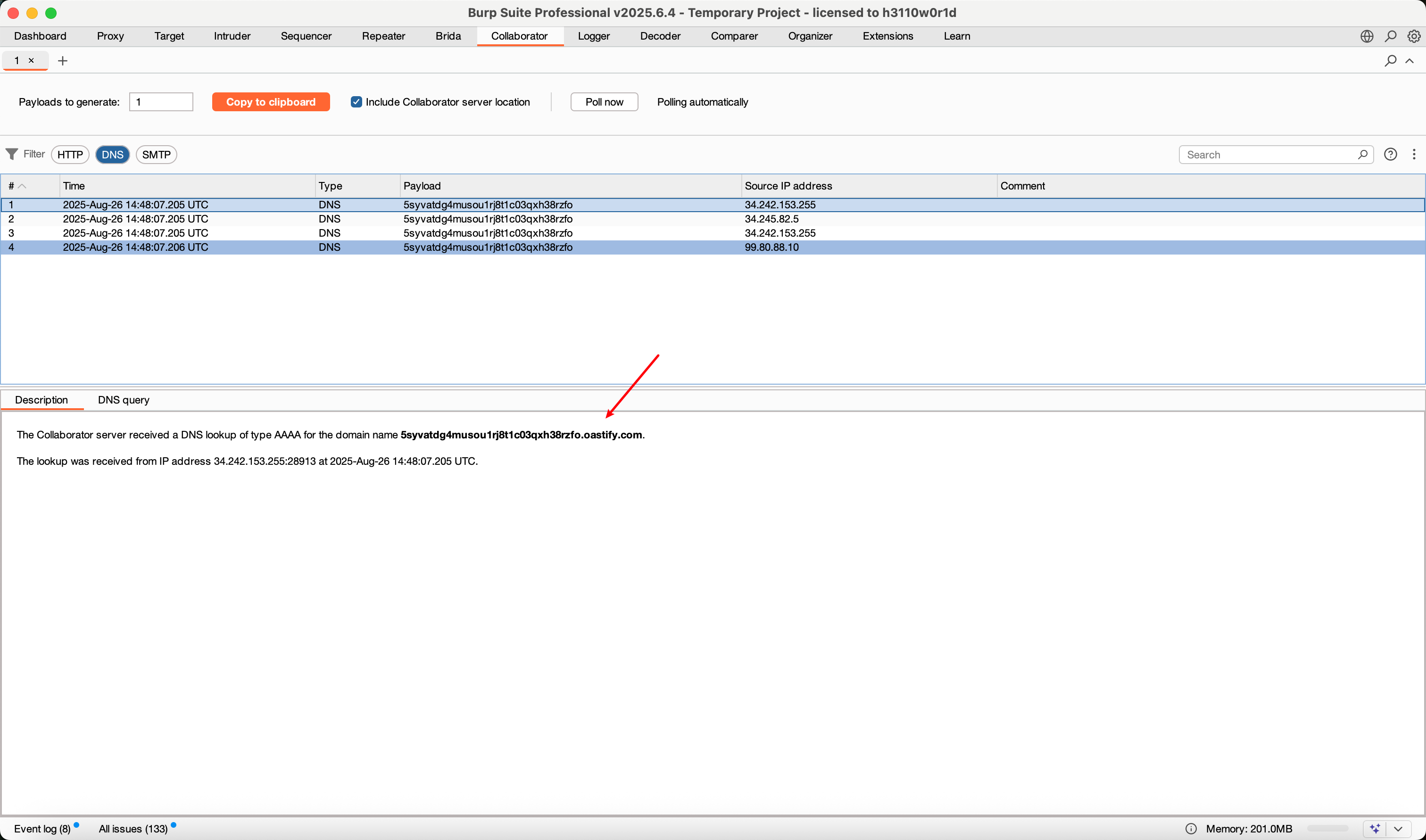Click the Memory: 201.0MB label
The height and width of the screenshot is (840, 1426).
(1249, 828)
